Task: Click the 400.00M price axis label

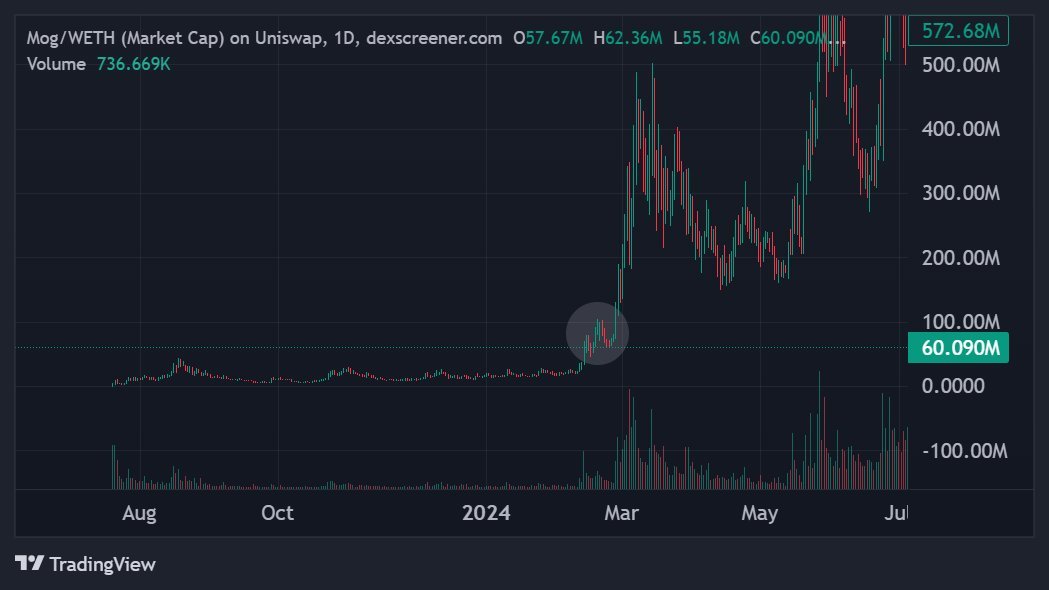Action: click(x=961, y=129)
